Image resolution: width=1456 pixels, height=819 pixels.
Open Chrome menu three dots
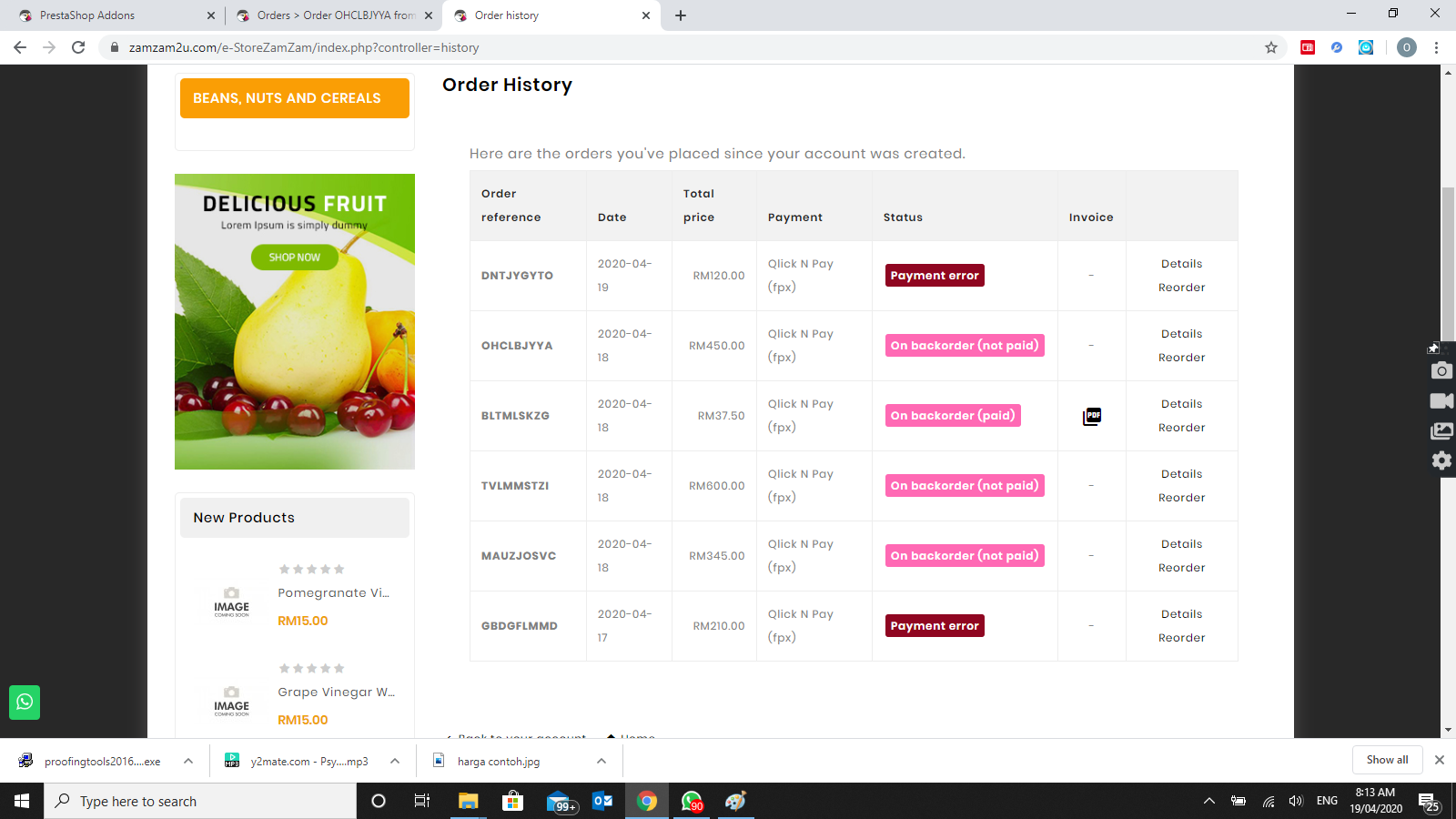pyautogui.click(x=1436, y=47)
